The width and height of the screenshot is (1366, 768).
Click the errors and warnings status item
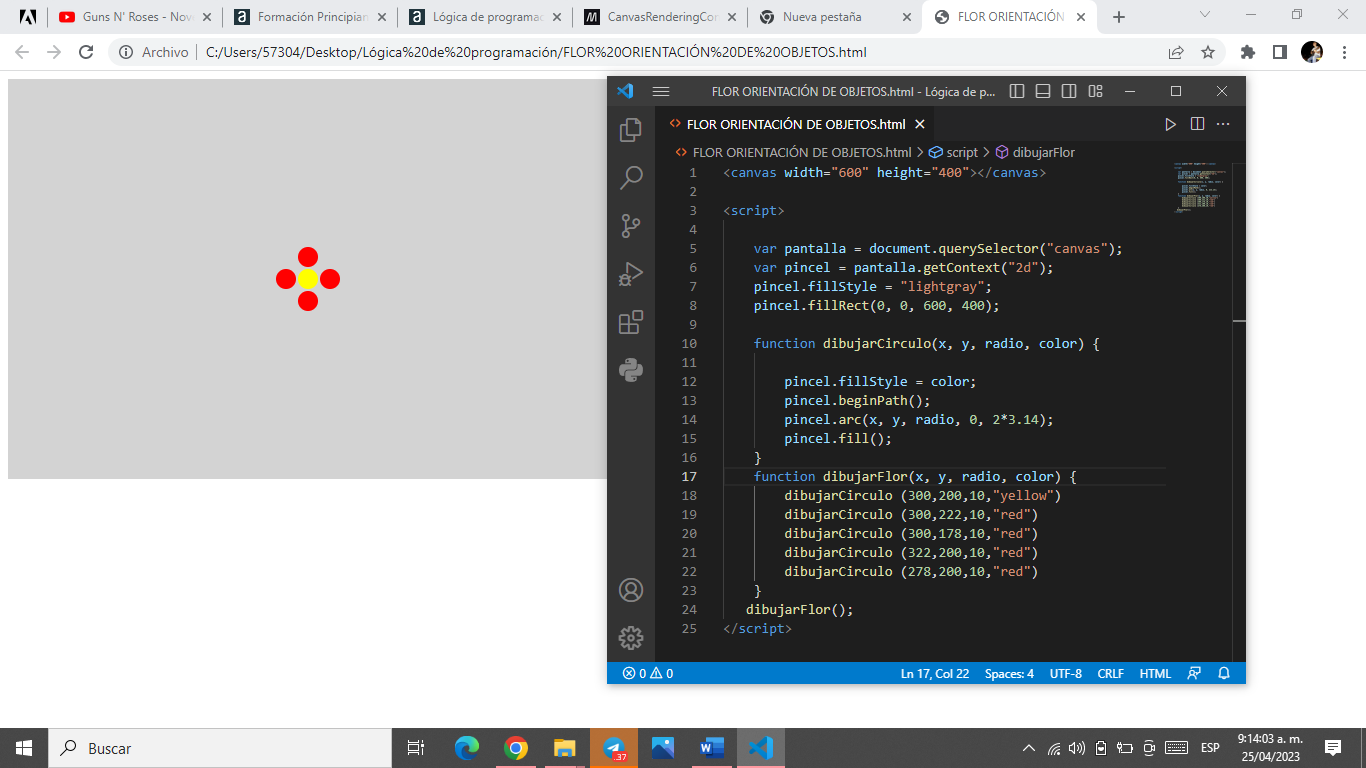[x=648, y=673]
